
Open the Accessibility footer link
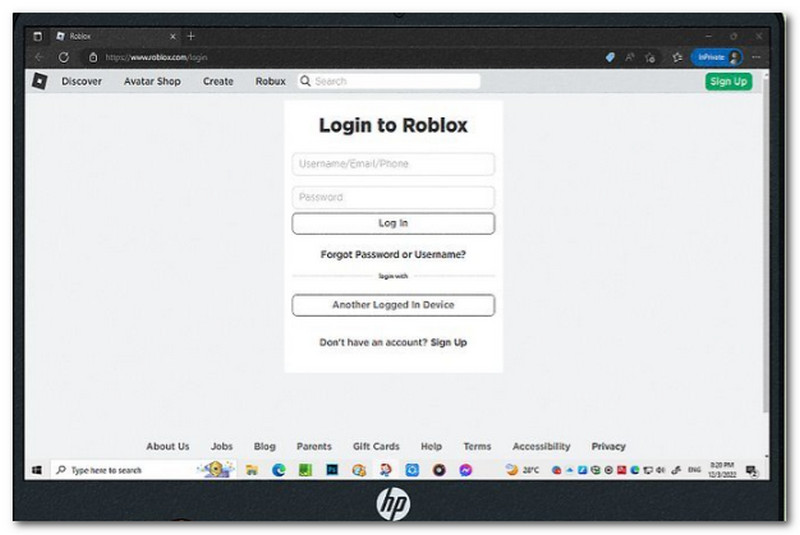541,446
